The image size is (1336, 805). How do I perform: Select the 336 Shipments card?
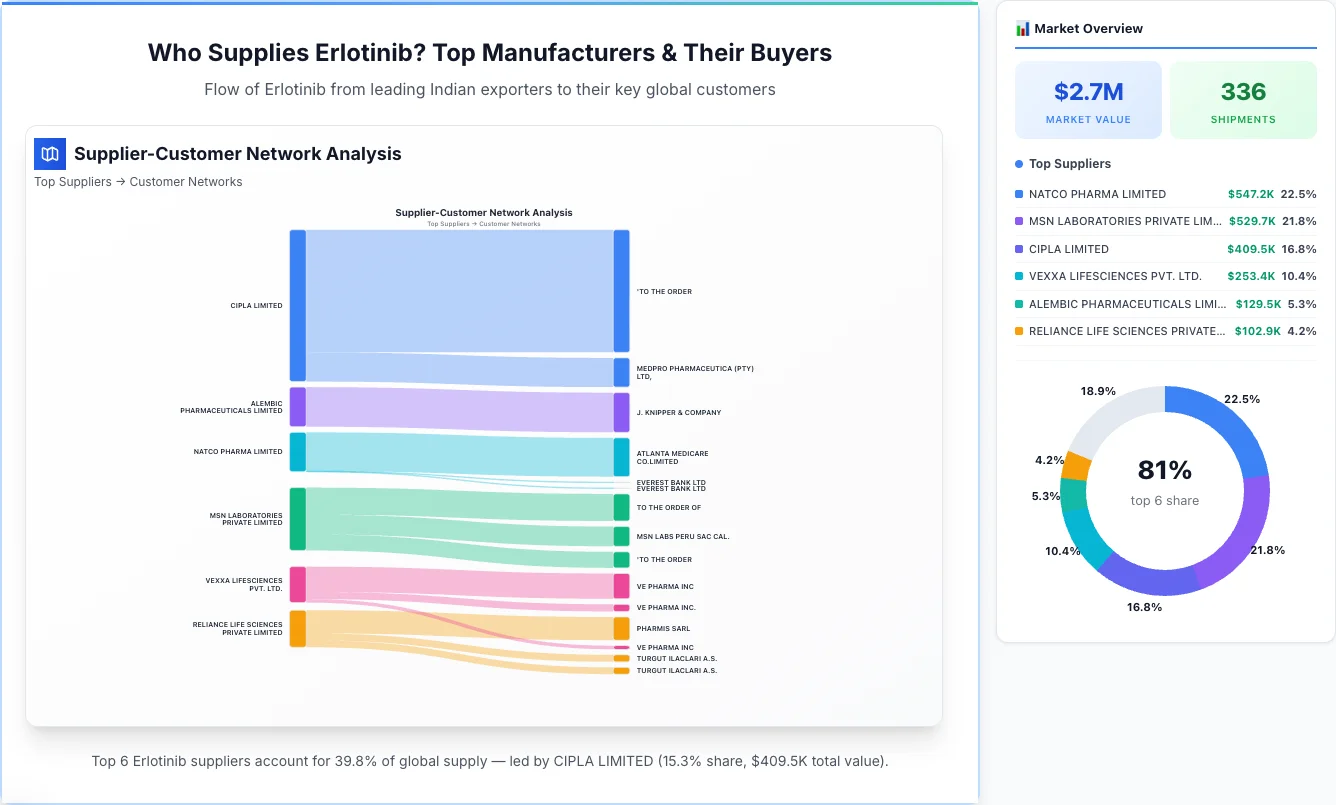click(1243, 99)
